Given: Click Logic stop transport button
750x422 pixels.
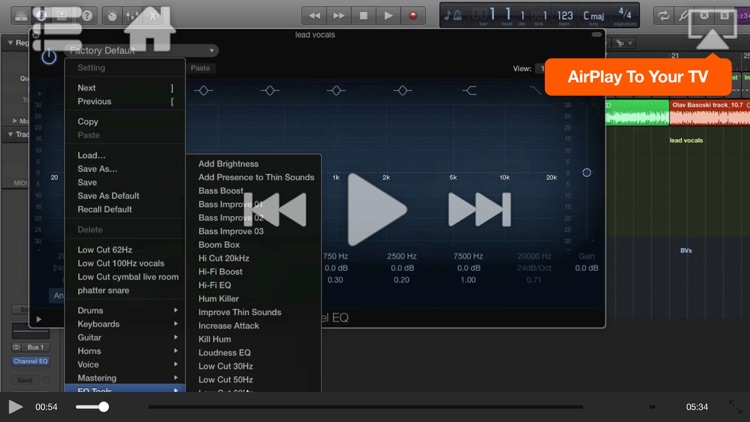Looking at the screenshot, I should click(x=364, y=16).
